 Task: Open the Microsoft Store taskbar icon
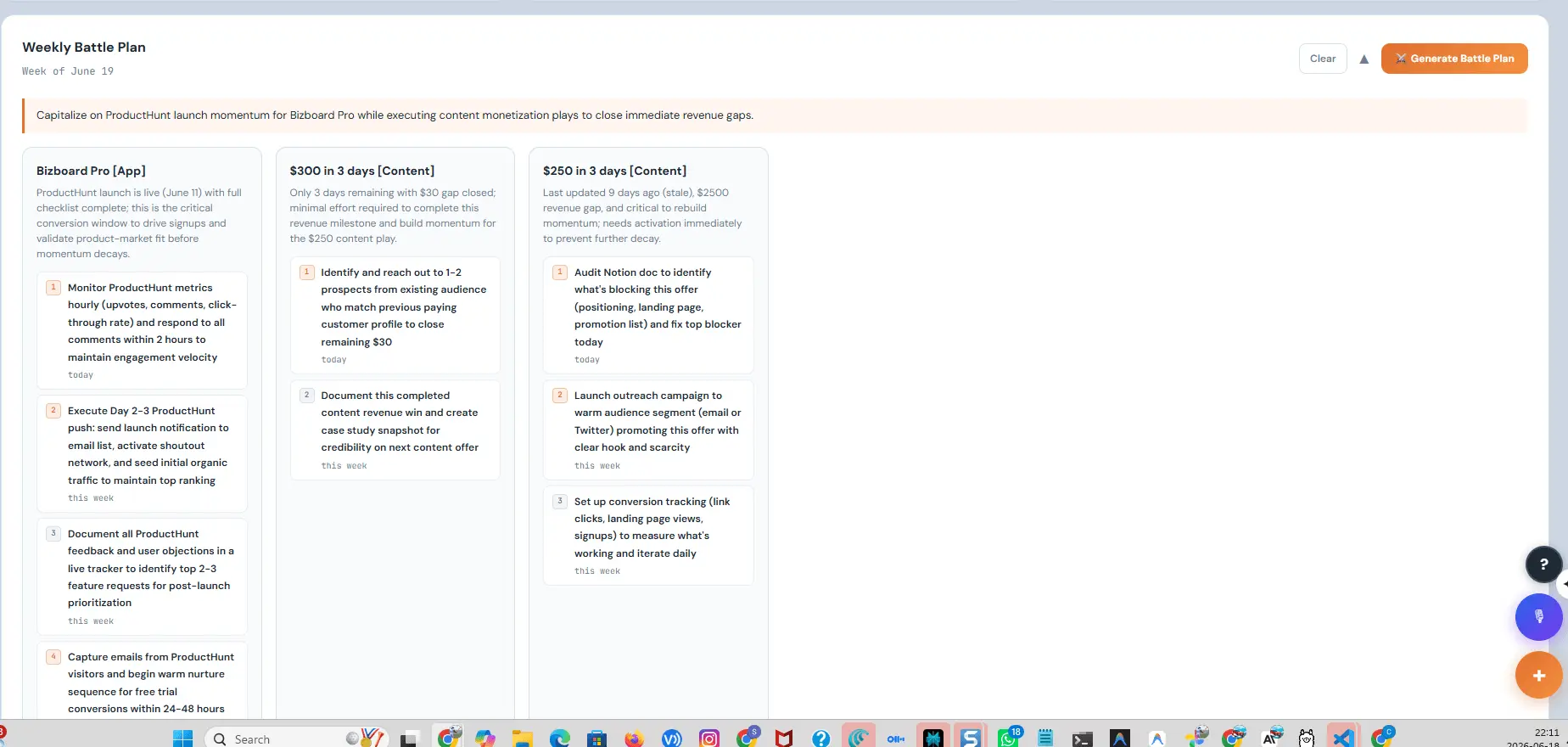pyautogui.click(x=597, y=739)
